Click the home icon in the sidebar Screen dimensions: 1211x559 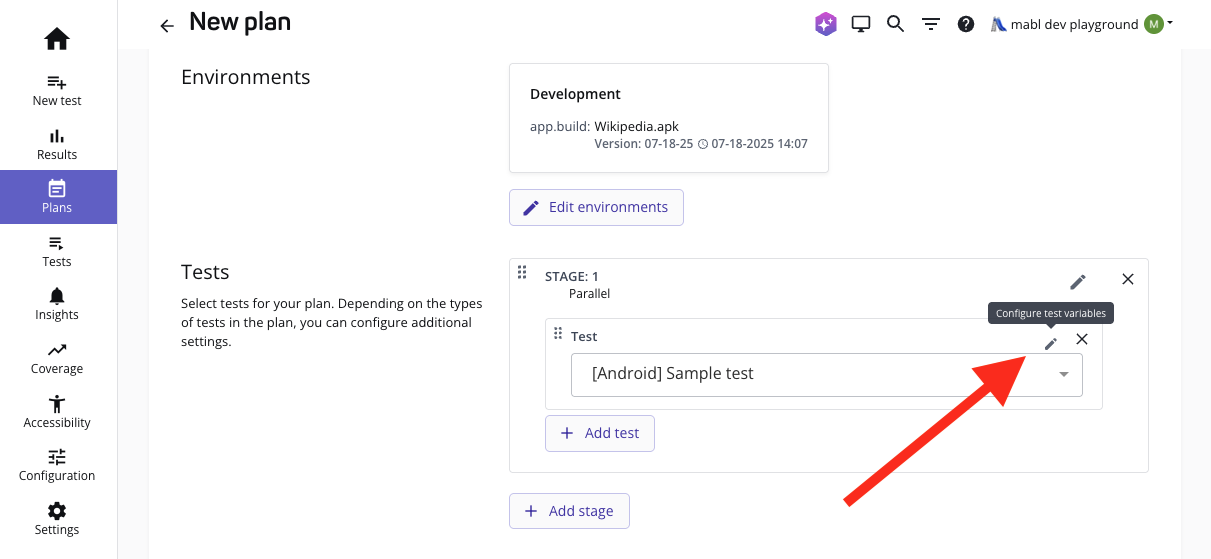(x=57, y=39)
